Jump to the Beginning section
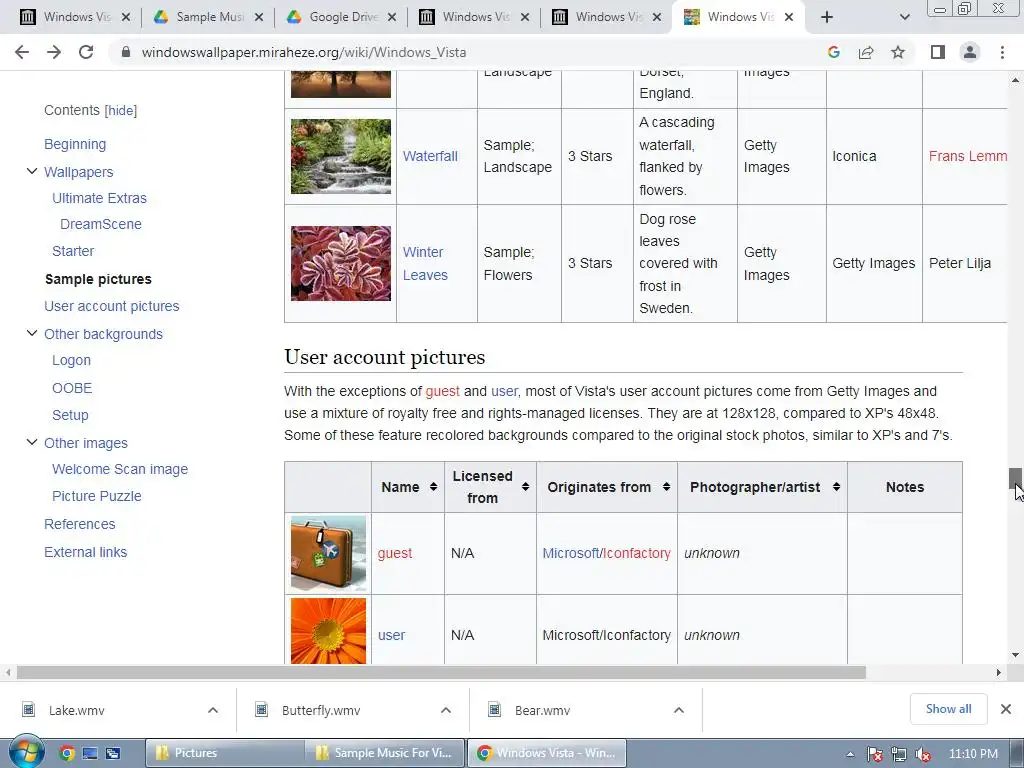1024x768 pixels. point(75,144)
